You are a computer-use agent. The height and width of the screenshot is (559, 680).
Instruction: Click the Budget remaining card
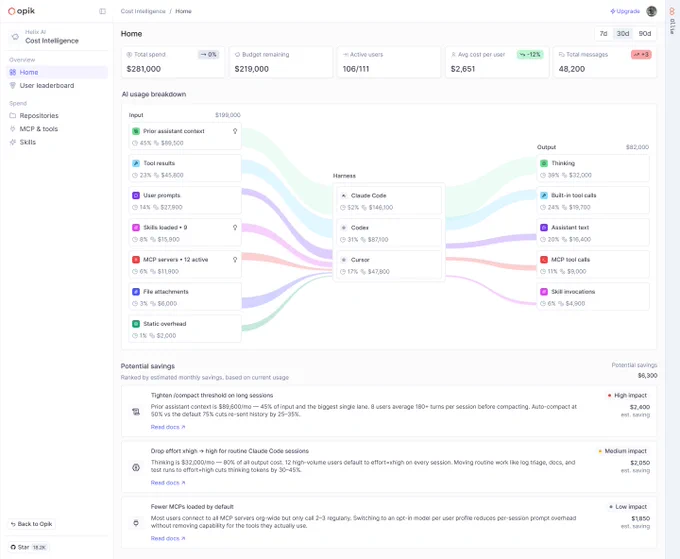click(x=281, y=62)
